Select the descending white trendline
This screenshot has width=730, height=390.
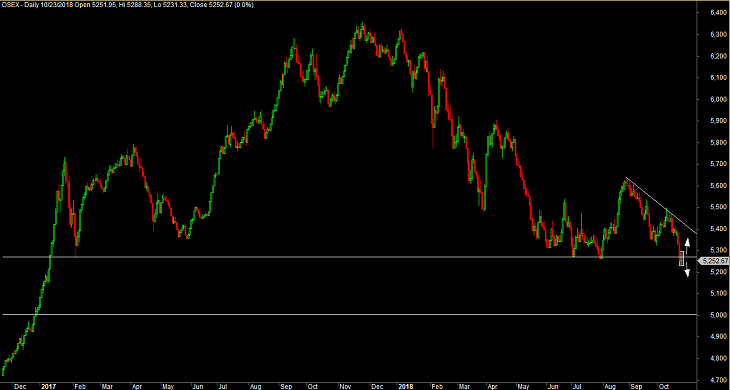(661, 205)
